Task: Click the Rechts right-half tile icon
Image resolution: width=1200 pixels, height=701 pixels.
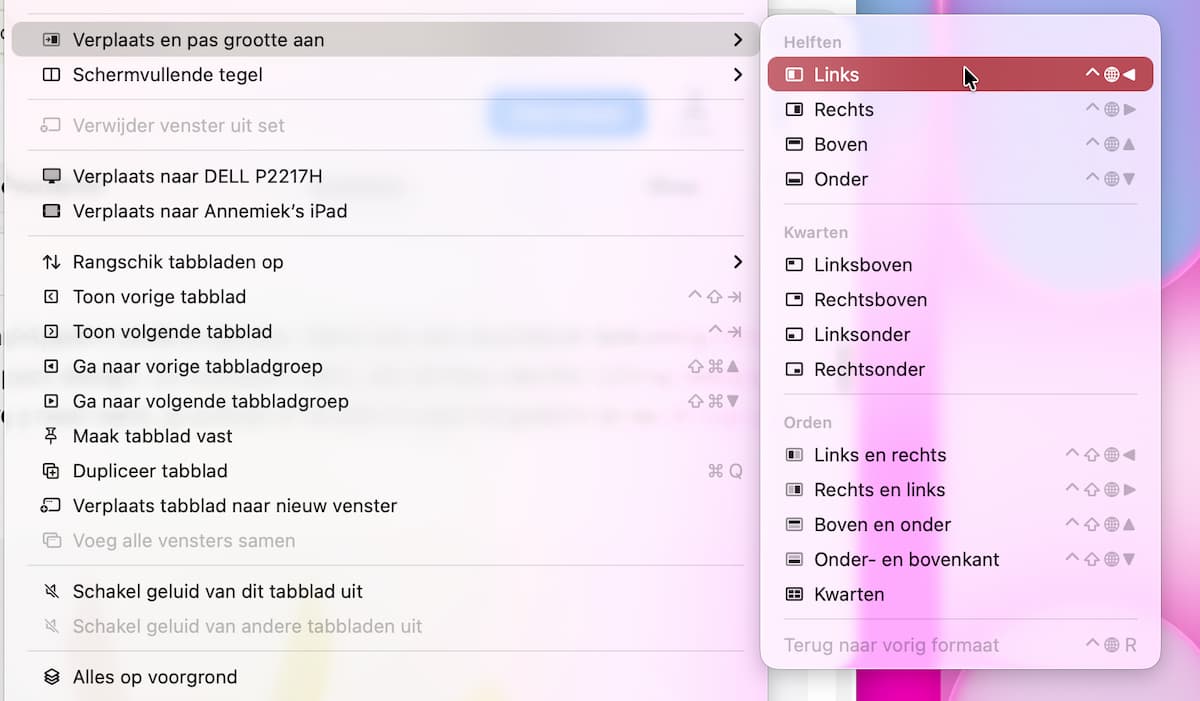Action: point(794,110)
